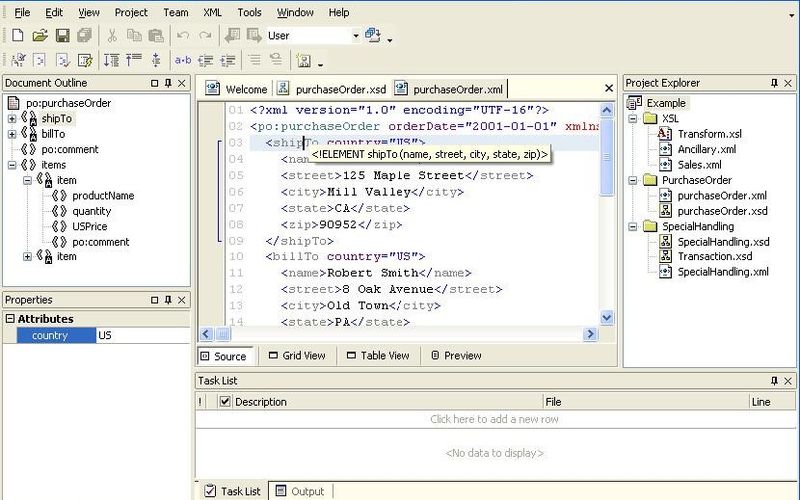Click the New document toolbar icon
This screenshot has width=800, height=500.
(18, 35)
